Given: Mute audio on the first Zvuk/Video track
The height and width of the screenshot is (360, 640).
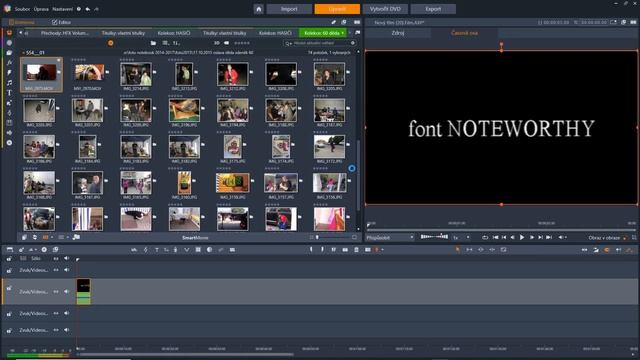Looking at the screenshot, I should 67,270.
